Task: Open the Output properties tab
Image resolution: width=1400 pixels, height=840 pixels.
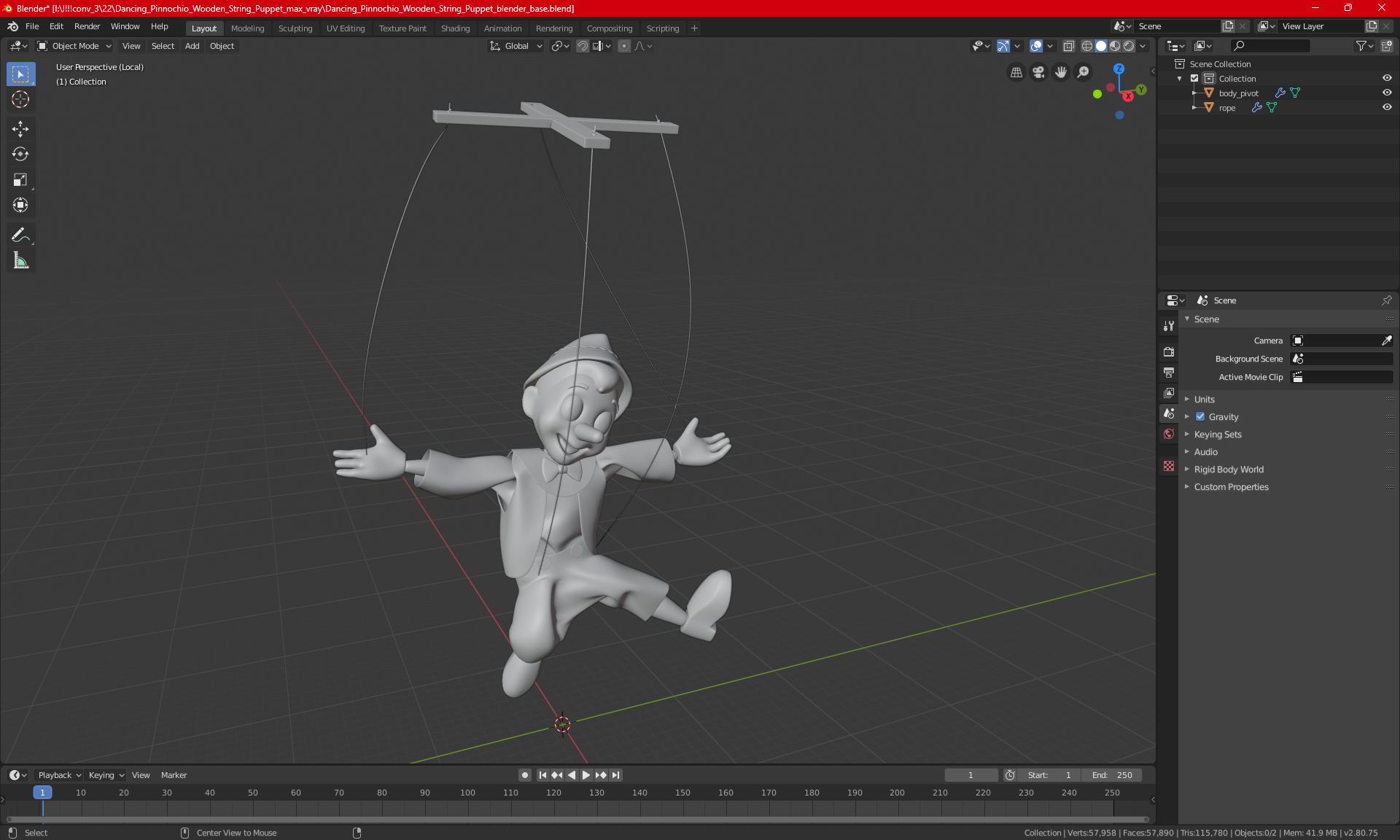Action: [x=1169, y=373]
